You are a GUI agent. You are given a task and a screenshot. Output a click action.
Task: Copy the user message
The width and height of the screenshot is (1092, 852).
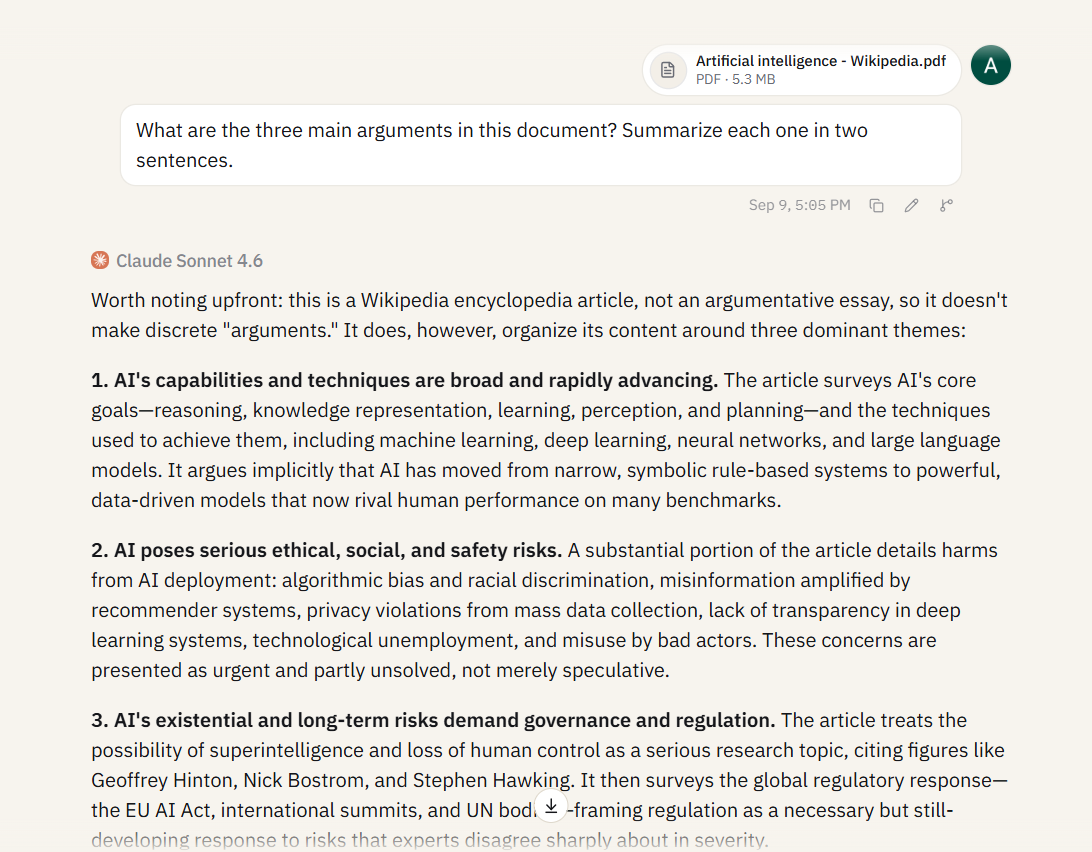876,206
